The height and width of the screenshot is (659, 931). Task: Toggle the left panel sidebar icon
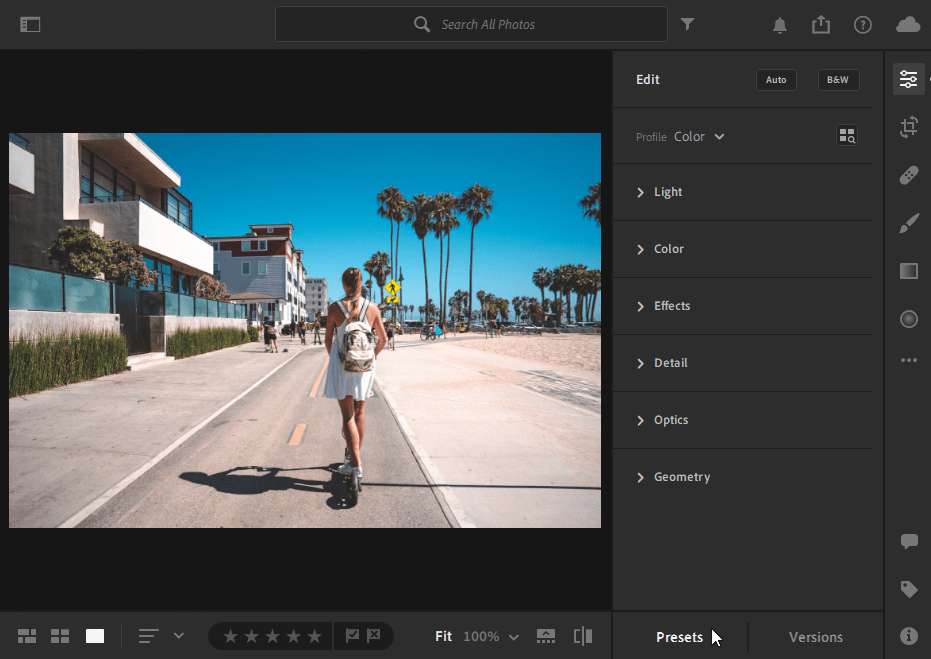[30, 24]
